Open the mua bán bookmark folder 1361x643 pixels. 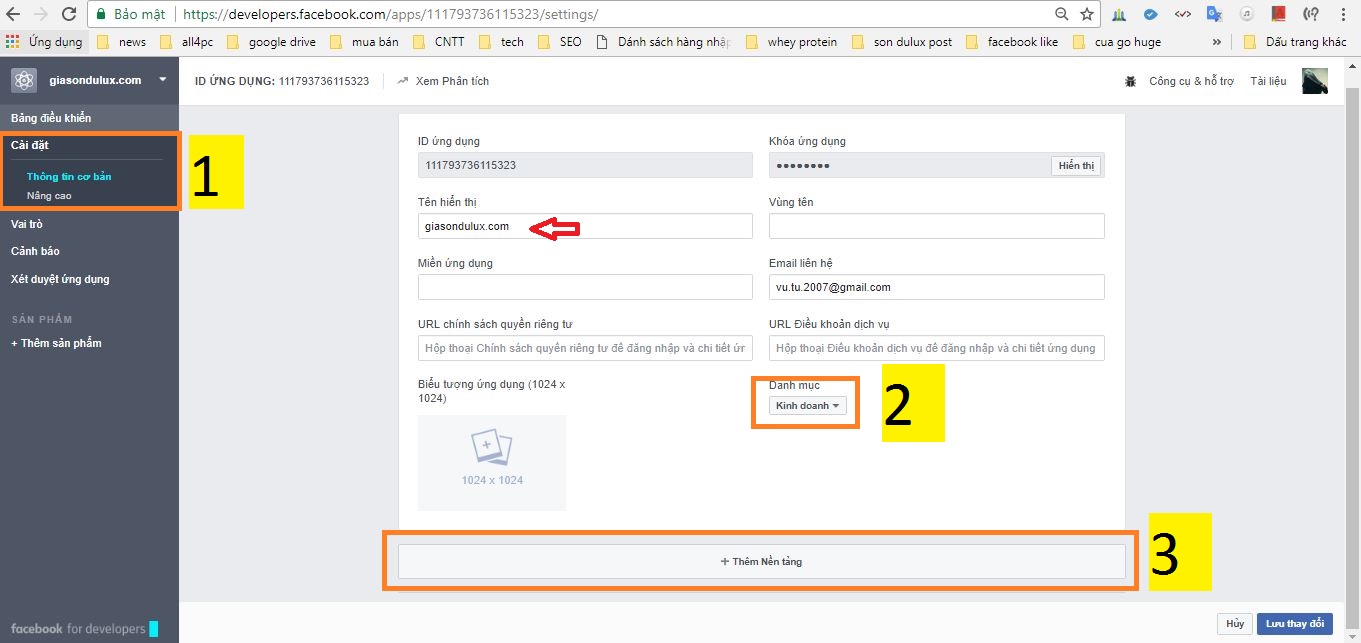coord(365,42)
